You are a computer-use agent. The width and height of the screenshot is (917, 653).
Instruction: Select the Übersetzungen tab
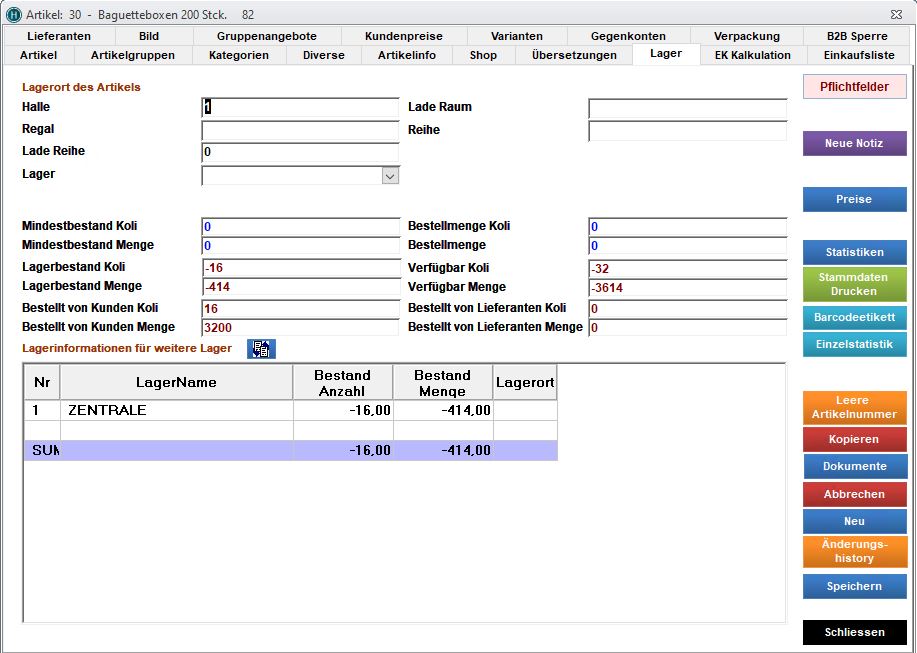tap(574, 55)
